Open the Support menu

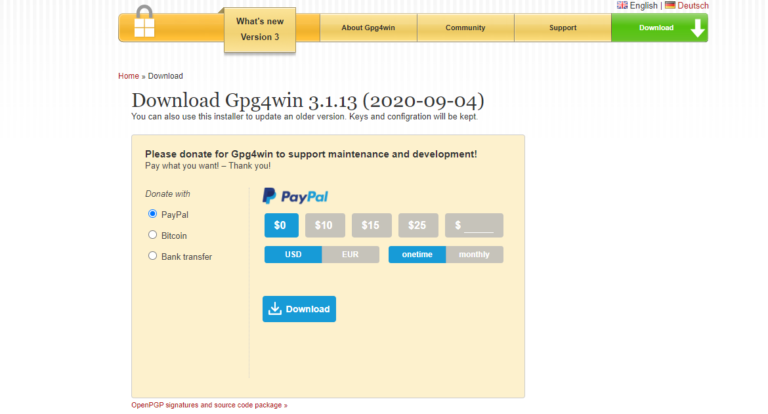click(x=562, y=28)
